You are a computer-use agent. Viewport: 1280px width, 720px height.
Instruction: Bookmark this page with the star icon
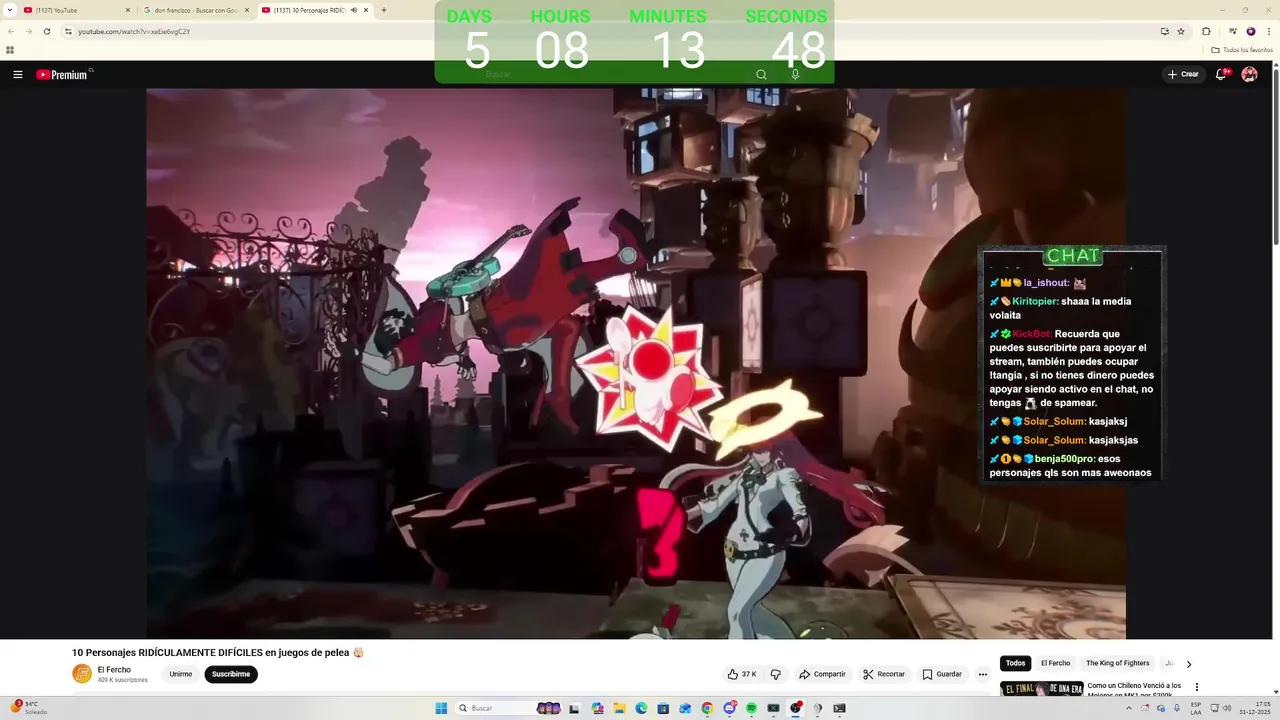tap(1181, 31)
